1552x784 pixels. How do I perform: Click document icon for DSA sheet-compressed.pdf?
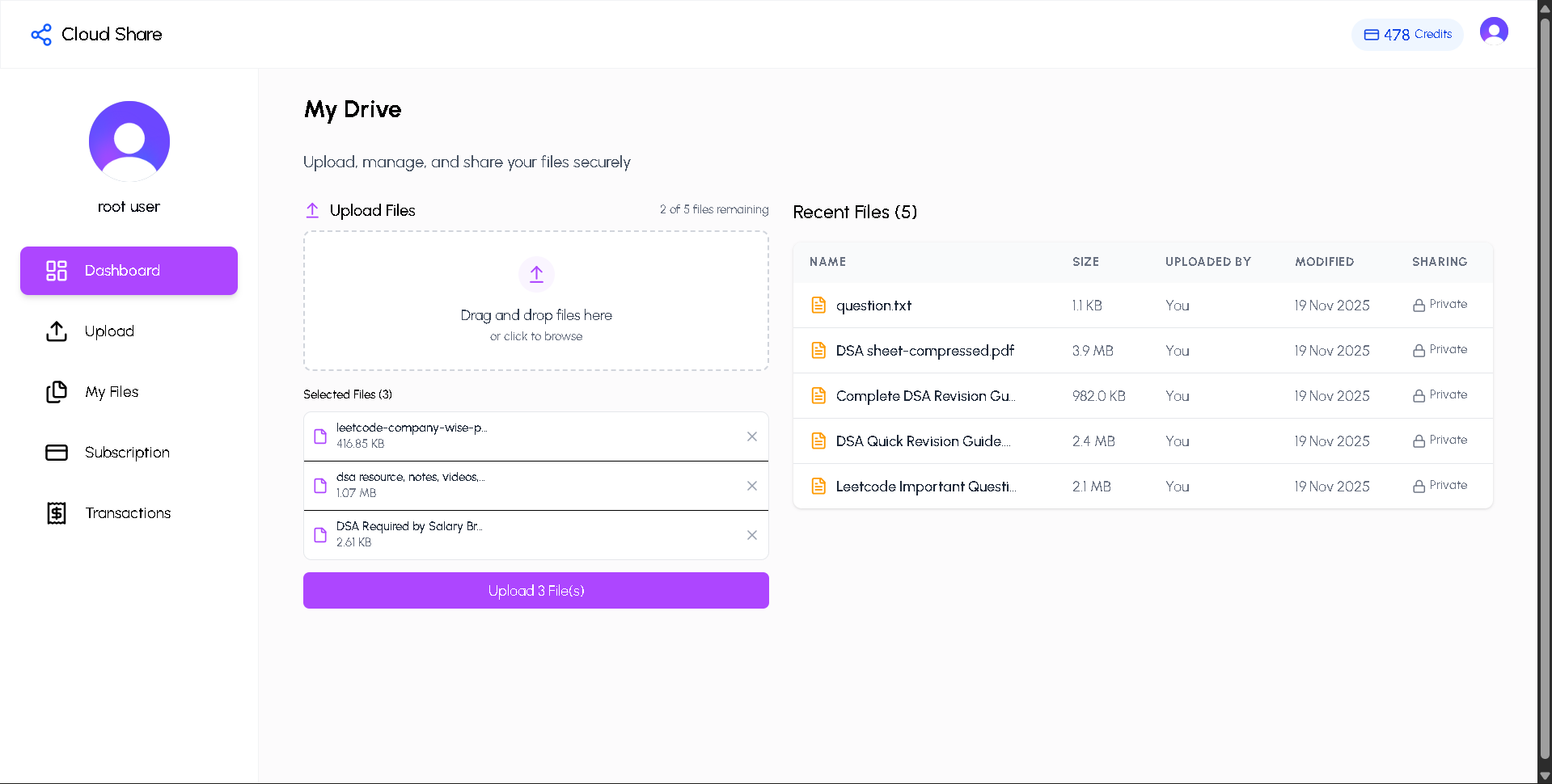818,351
